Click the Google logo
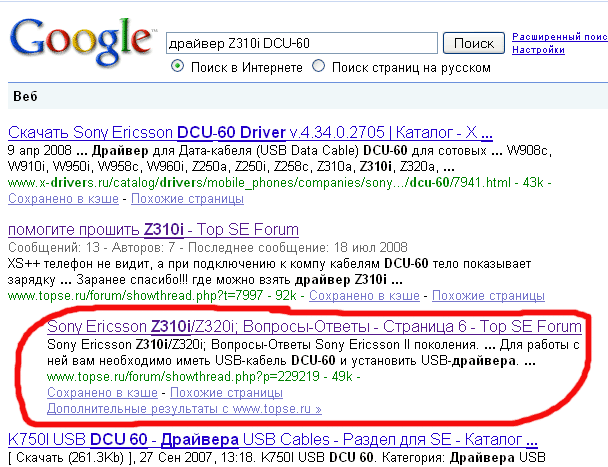Screen dimensions: 608x467 click(x=82, y=43)
